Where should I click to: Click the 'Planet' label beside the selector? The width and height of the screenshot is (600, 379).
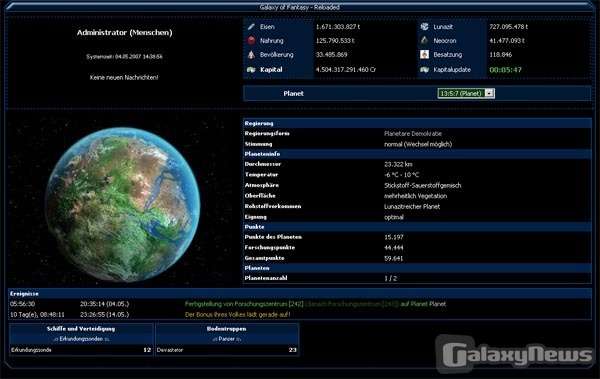click(x=293, y=93)
